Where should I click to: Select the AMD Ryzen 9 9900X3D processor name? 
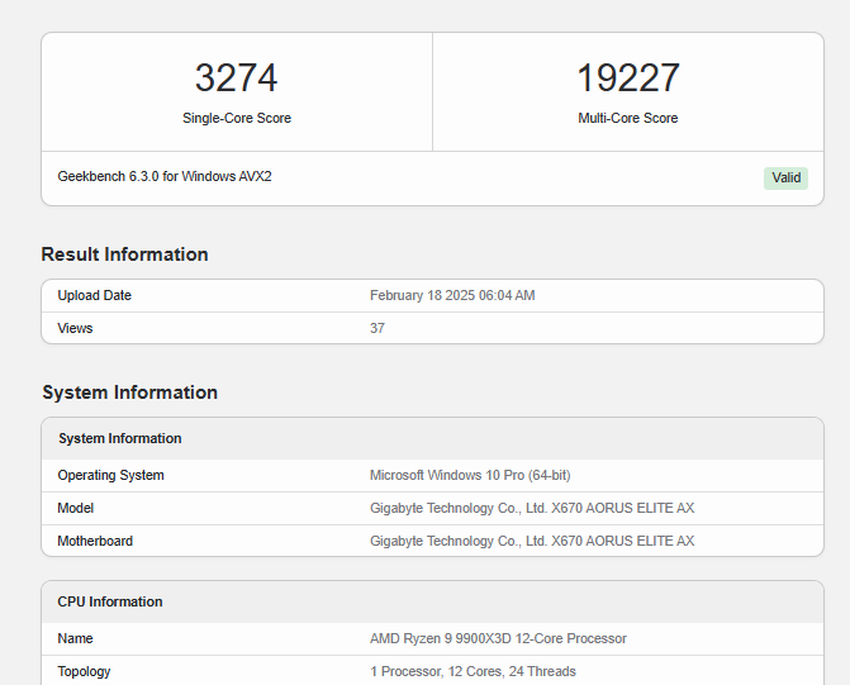click(x=498, y=638)
